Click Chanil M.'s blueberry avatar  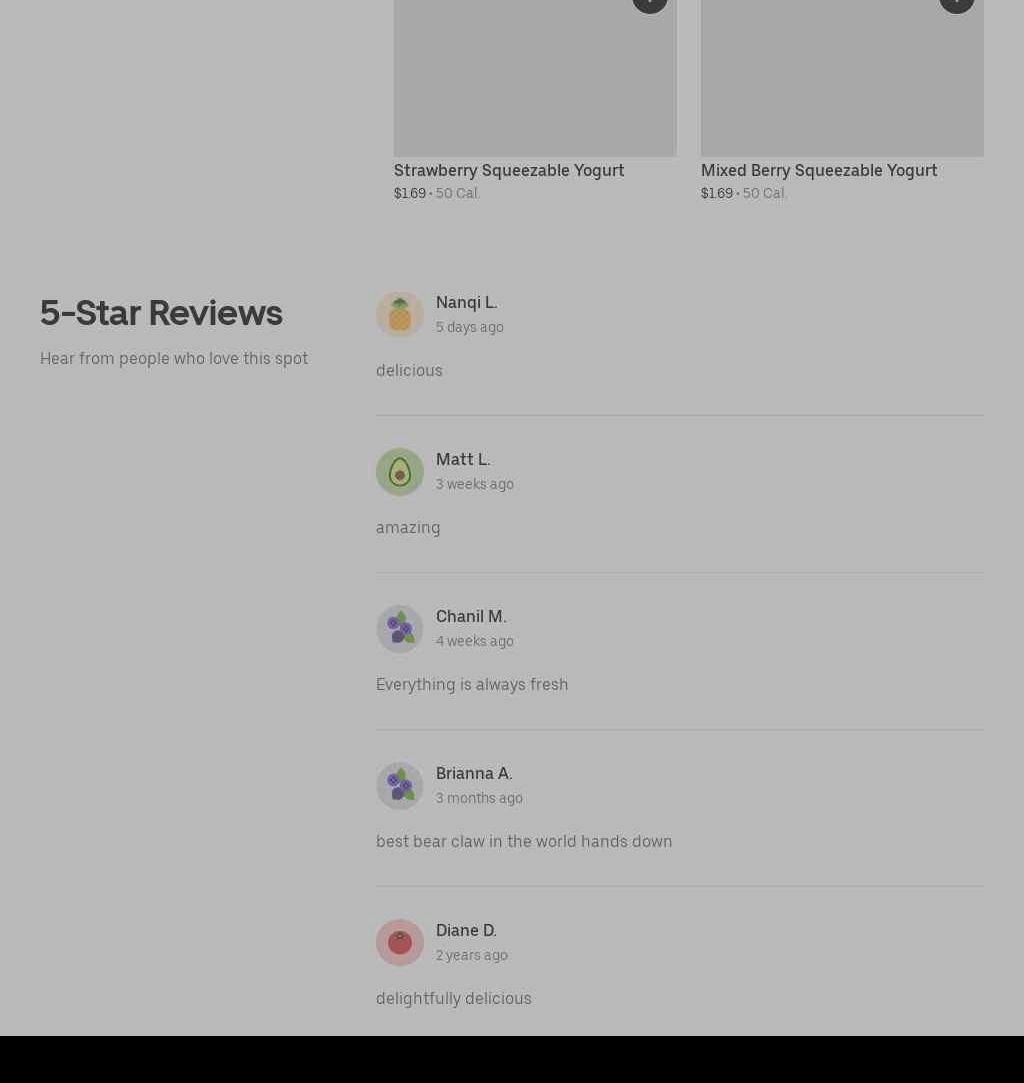coord(400,629)
